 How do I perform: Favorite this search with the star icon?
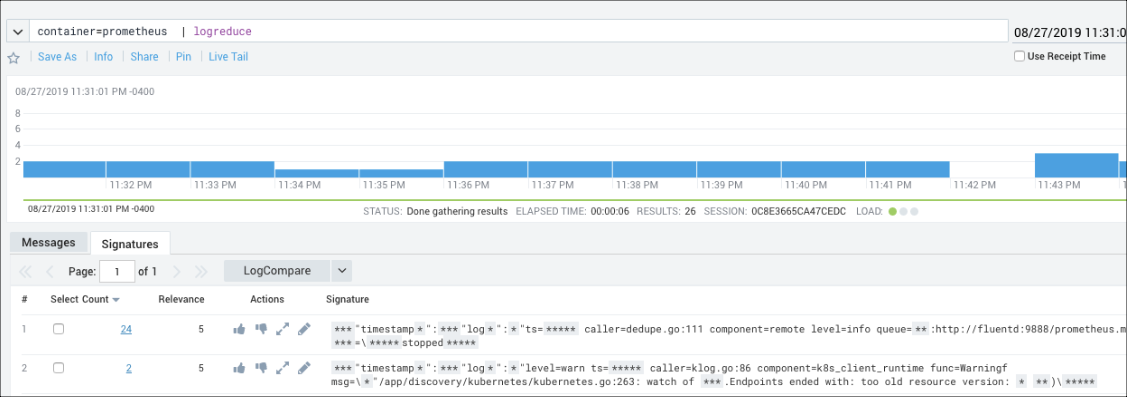coord(13,58)
